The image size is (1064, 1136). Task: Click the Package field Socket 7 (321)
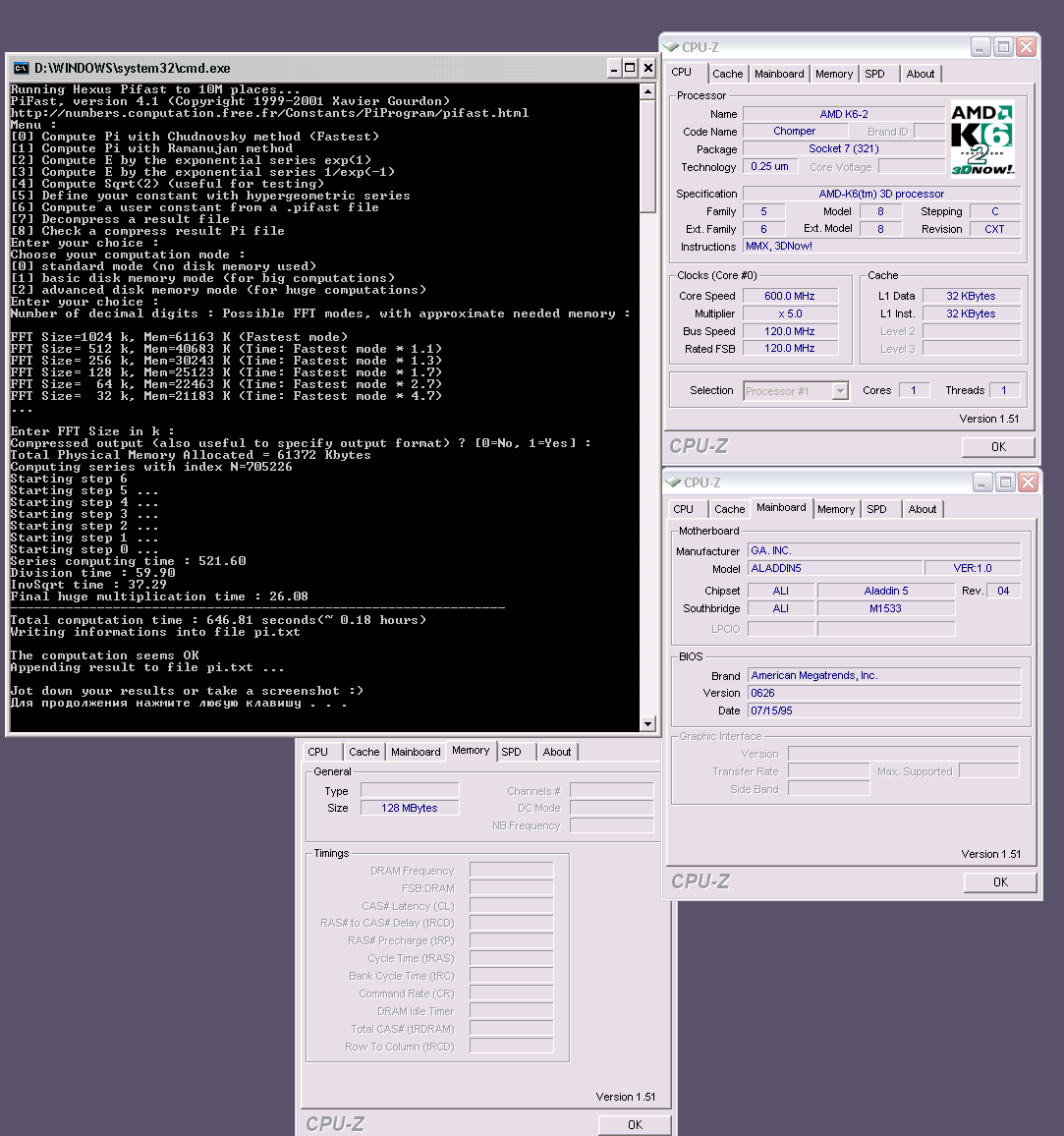(x=844, y=148)
